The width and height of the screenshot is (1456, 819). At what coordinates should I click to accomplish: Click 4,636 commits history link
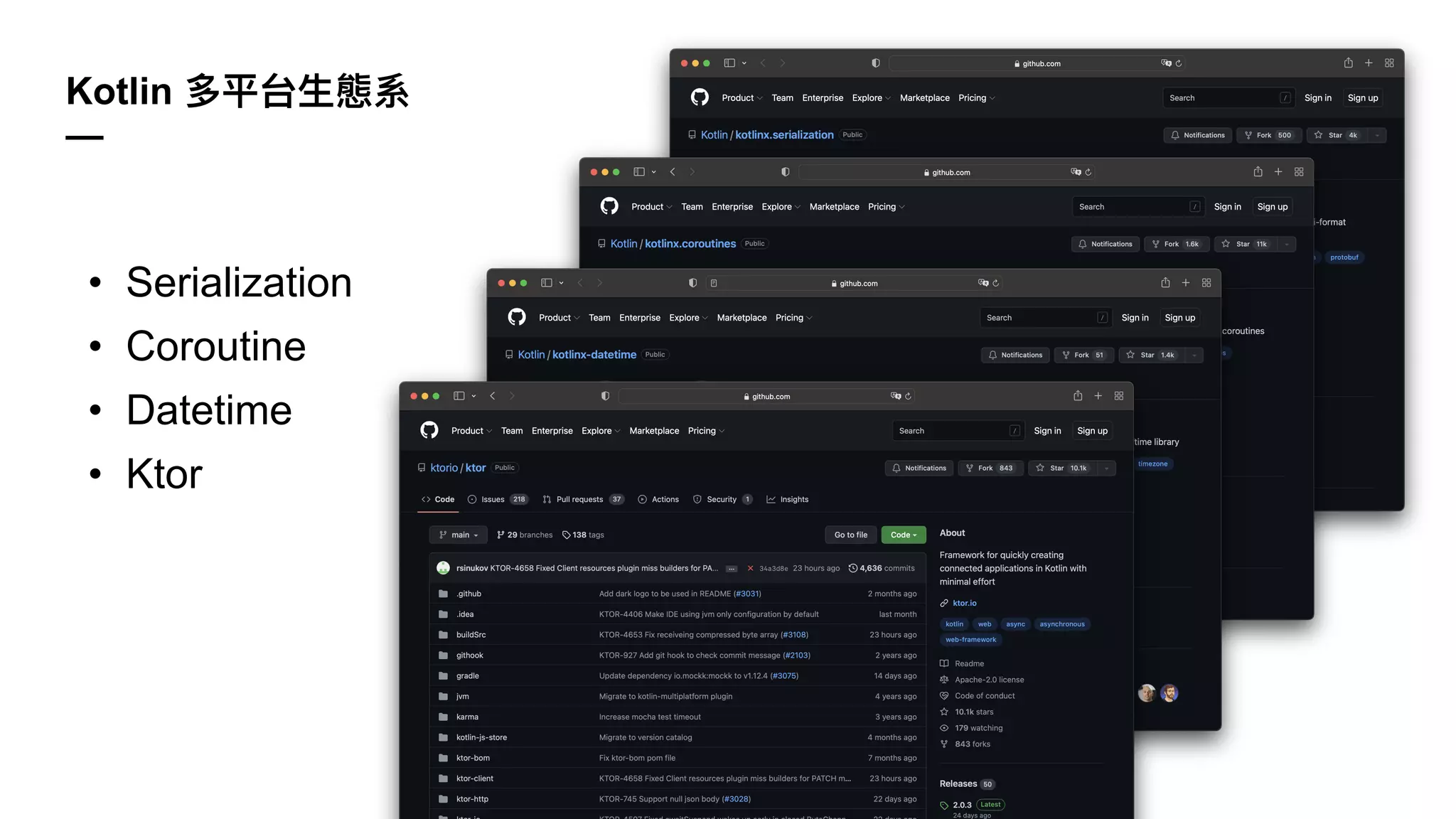[x=882, y=568]
